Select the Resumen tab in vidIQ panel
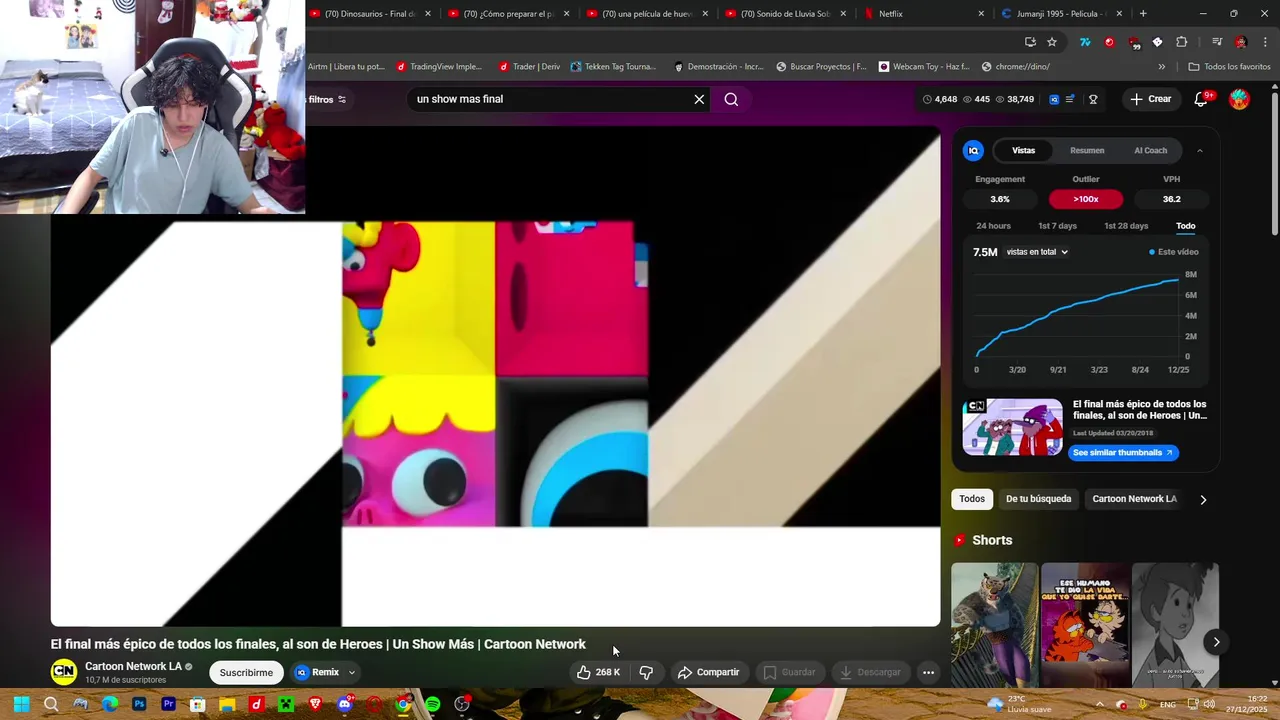1280x720 pixels. point(1087,151)
